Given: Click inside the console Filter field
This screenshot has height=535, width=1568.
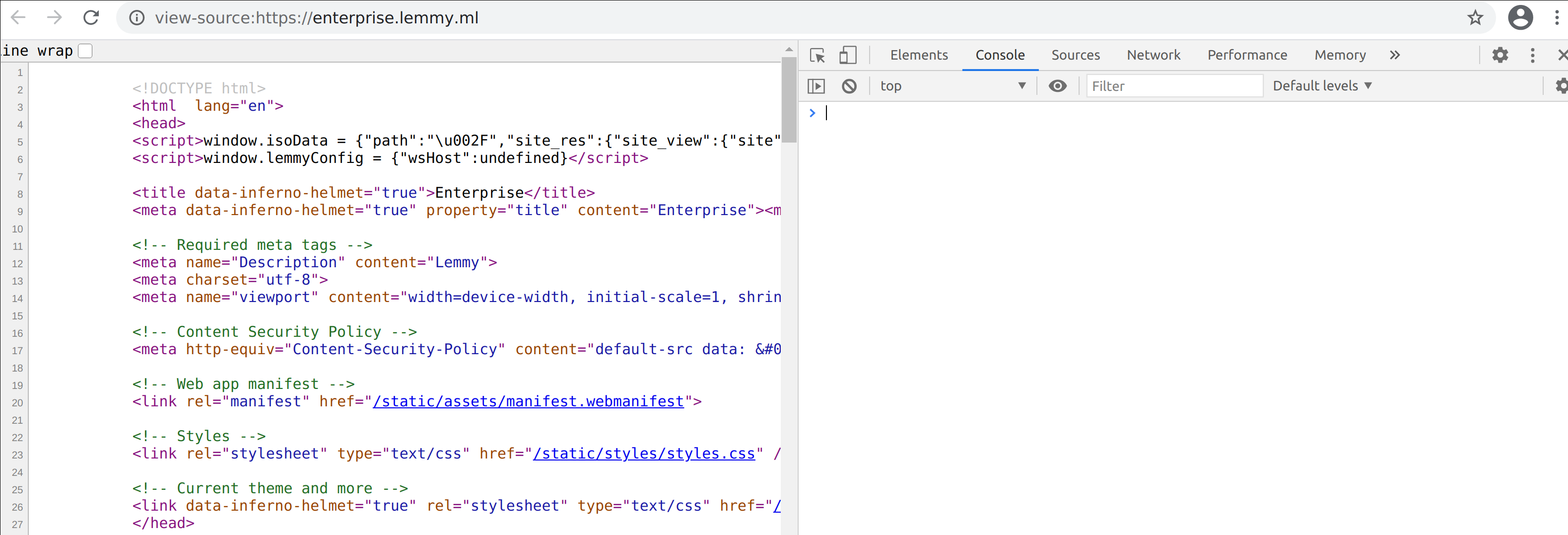Looking at the screenshot, I should 1174,86.
